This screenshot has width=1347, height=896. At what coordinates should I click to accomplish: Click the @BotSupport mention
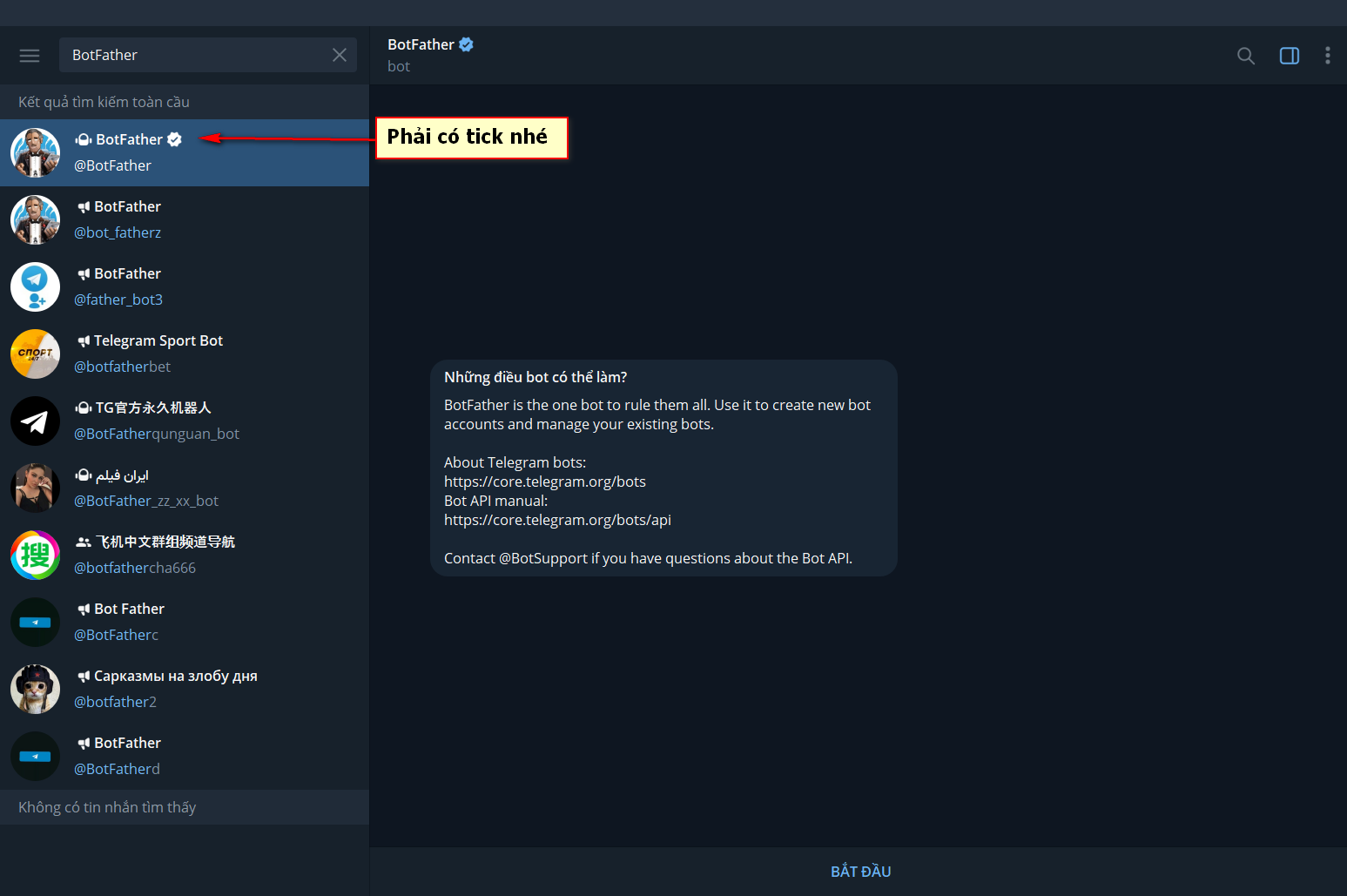pyautogui.click(x=542, y=558)
